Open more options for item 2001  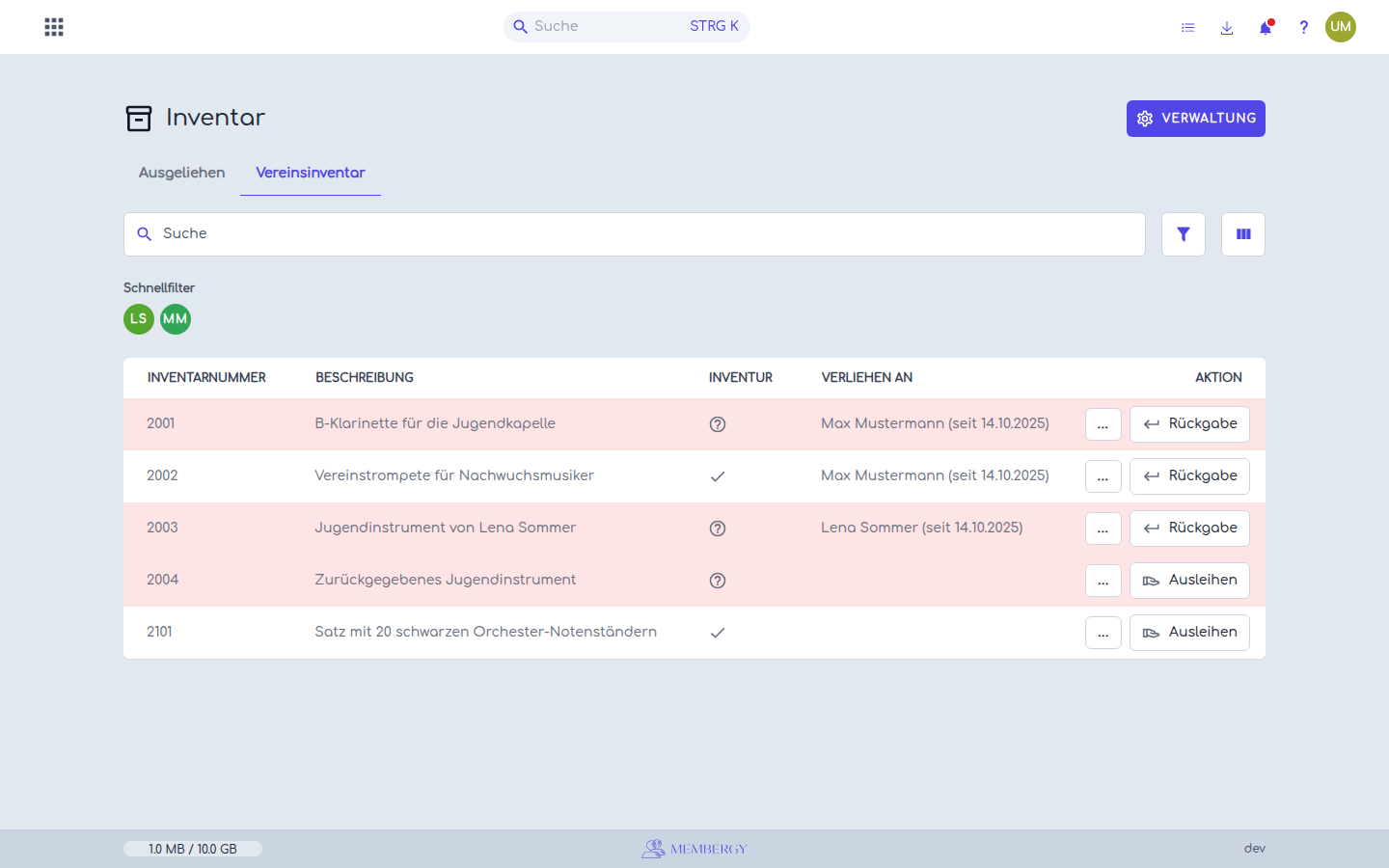[x=1103, y=424]
